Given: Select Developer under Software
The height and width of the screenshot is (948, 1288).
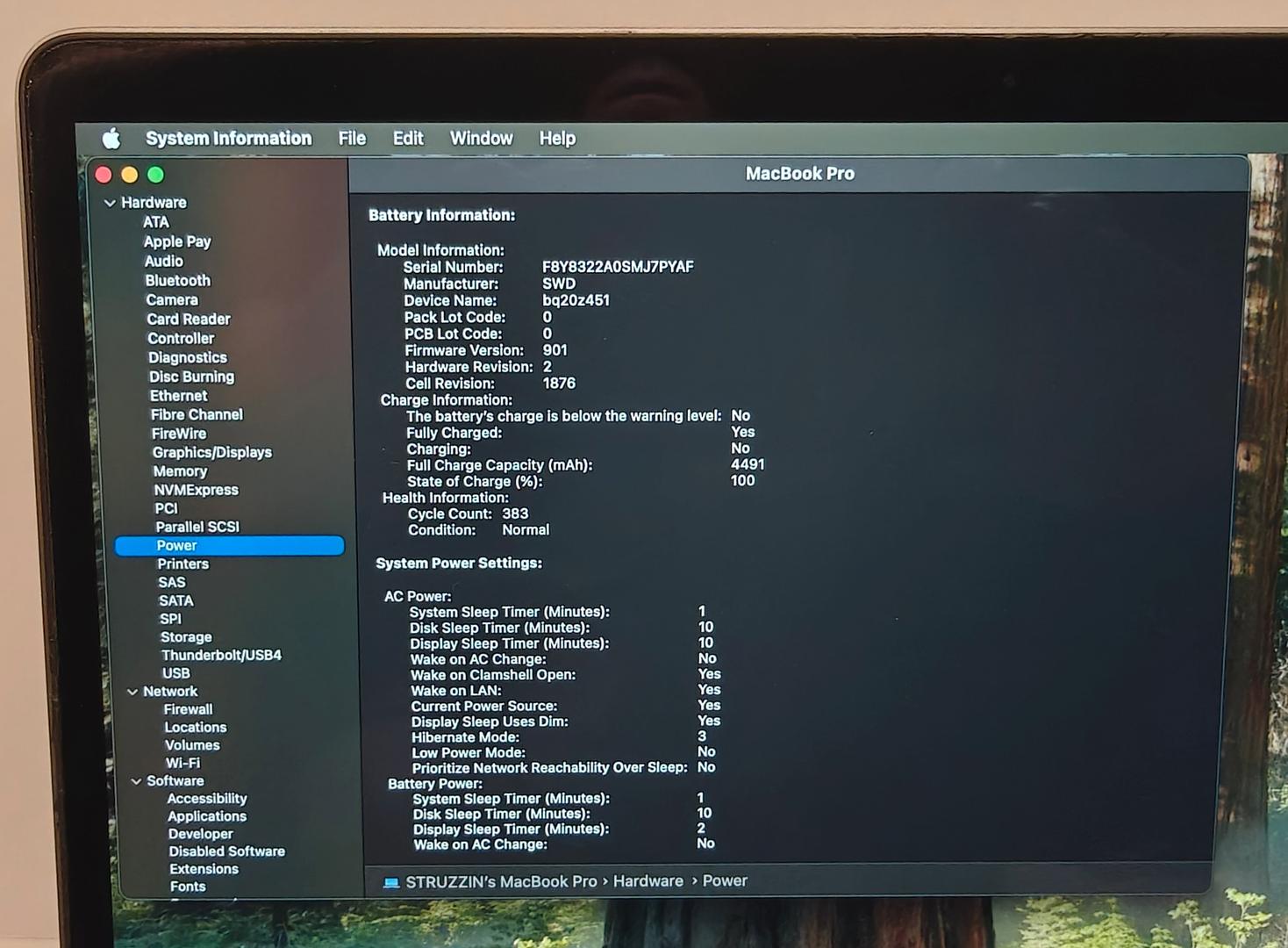Looking at the screenshot, I should [201, 834].
